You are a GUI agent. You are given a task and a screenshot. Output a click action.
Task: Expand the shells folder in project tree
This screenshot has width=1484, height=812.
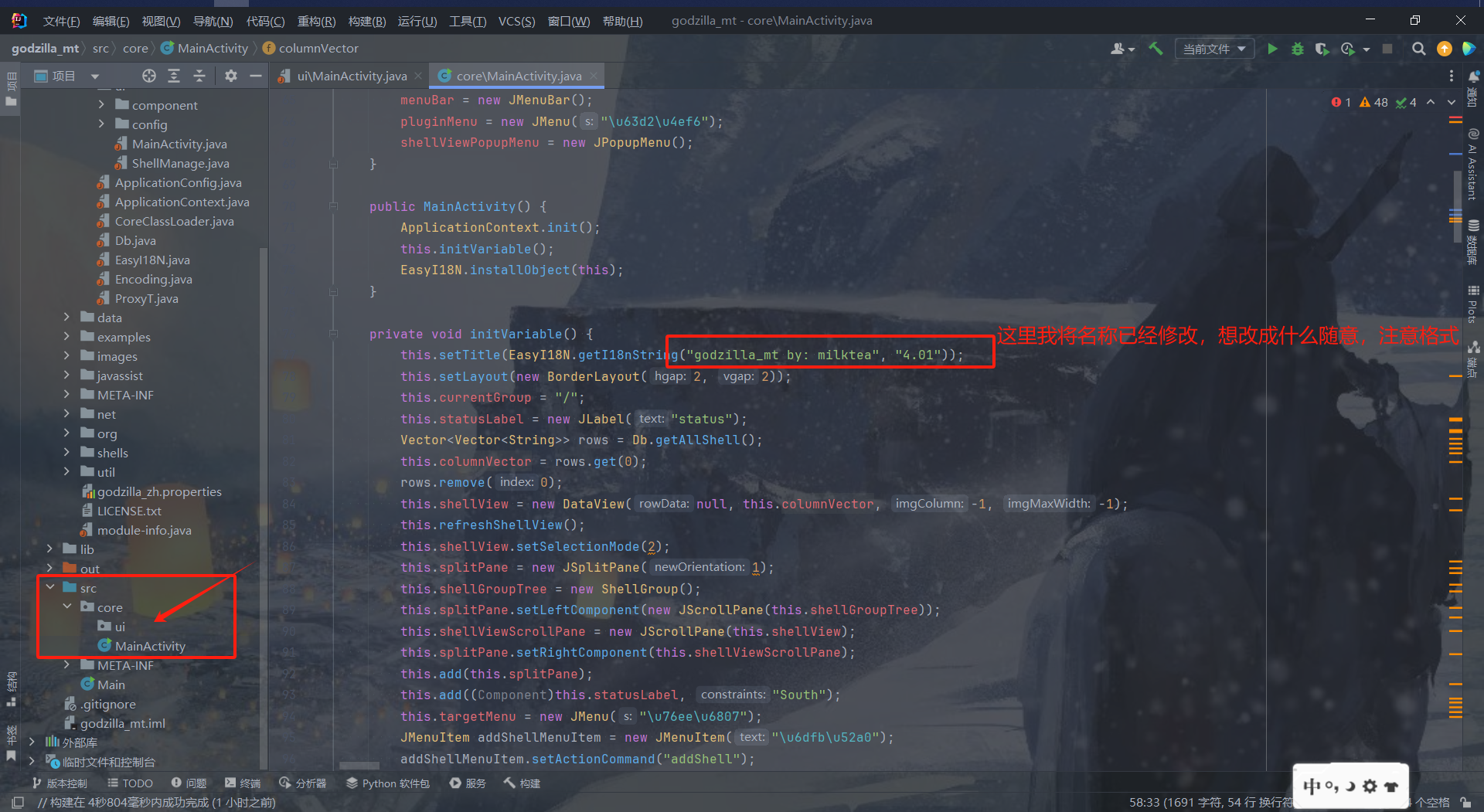click(x=66, y=453)
